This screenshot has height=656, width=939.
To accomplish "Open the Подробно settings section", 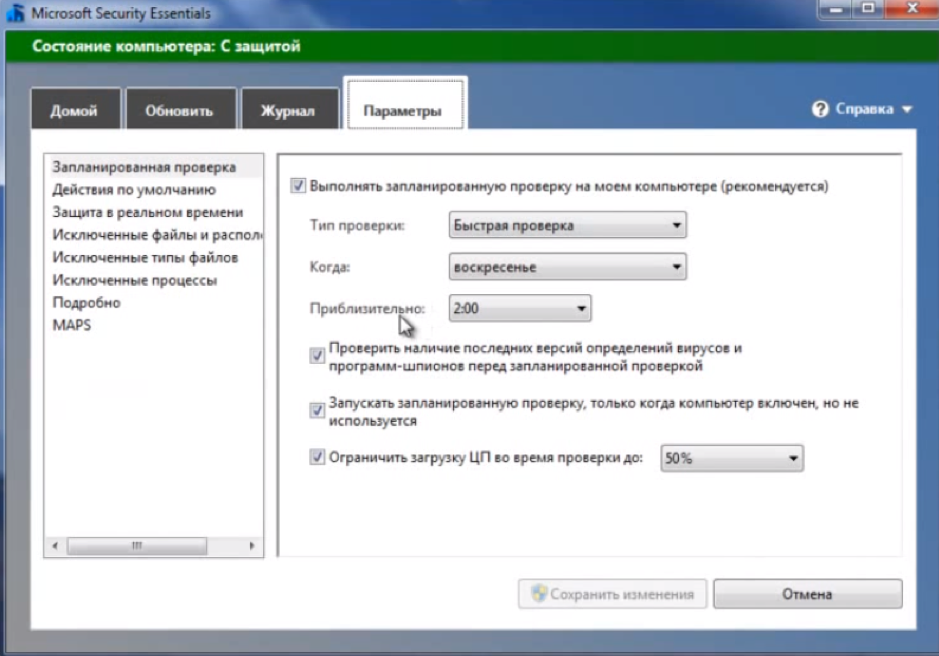I will point(153,303).
